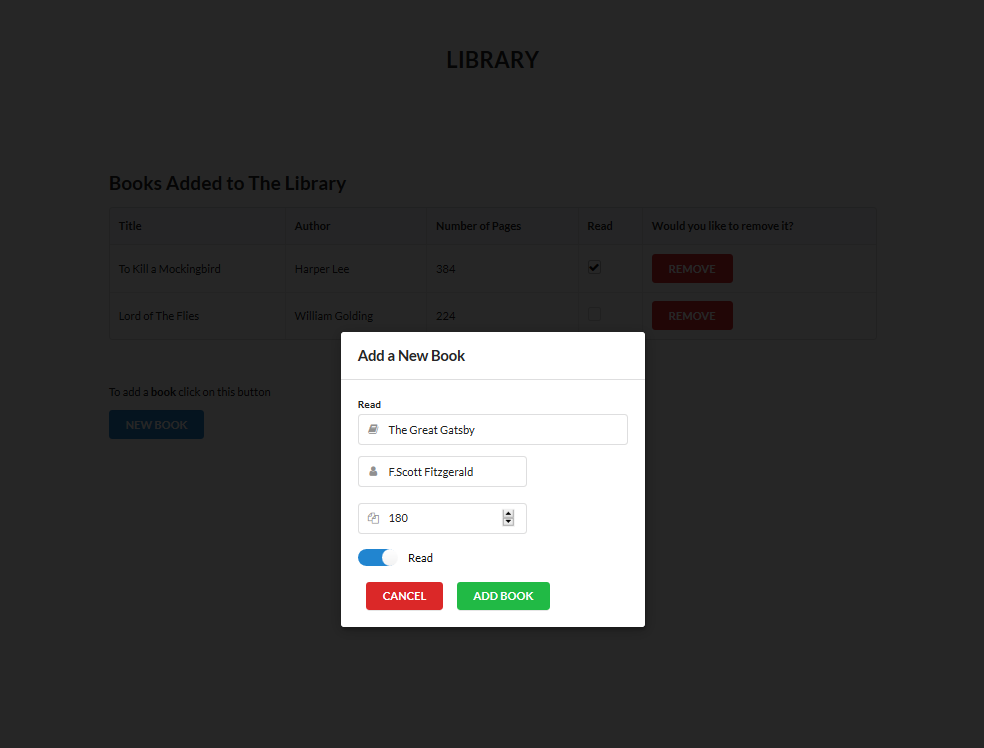
Task: Click the Number of Pages column header
Action: tap(502, 226)
